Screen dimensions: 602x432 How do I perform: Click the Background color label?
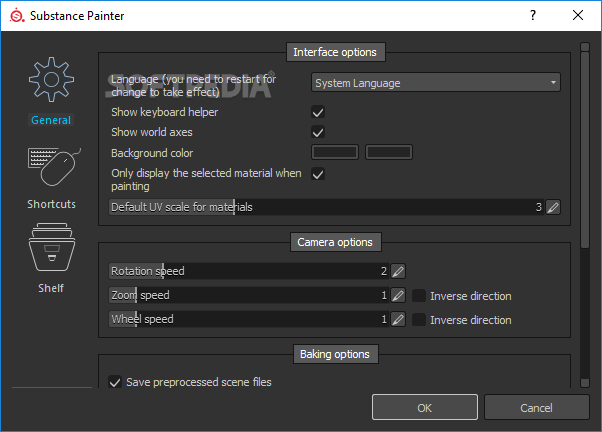click(x=152, y=153)
